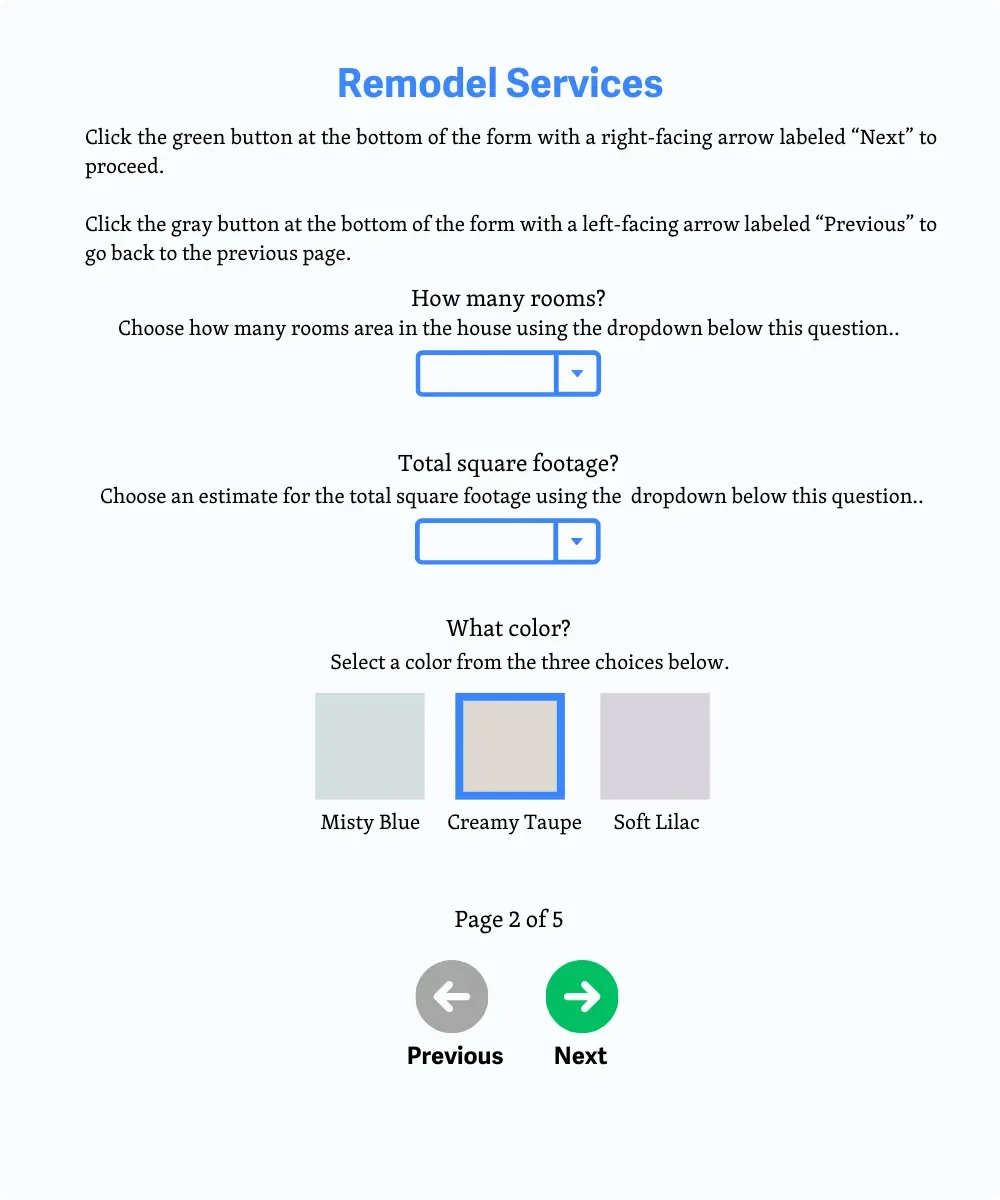This screenshot has width=1000, height=1200.
Task: Click the 'Creamy Taupe' label text
Action: 514,822
